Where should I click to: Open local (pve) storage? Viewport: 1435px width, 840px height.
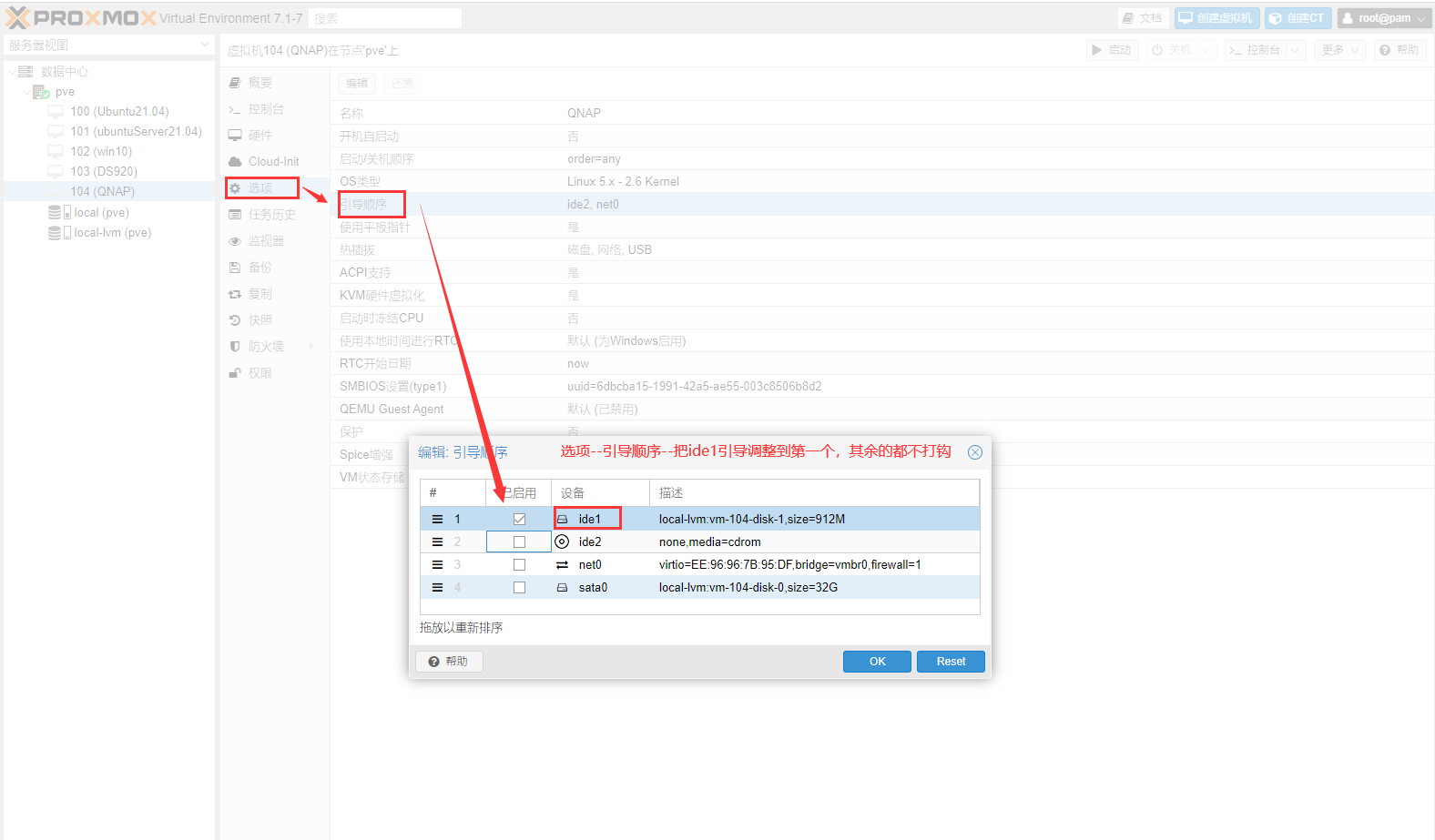[x=101, y=212]
